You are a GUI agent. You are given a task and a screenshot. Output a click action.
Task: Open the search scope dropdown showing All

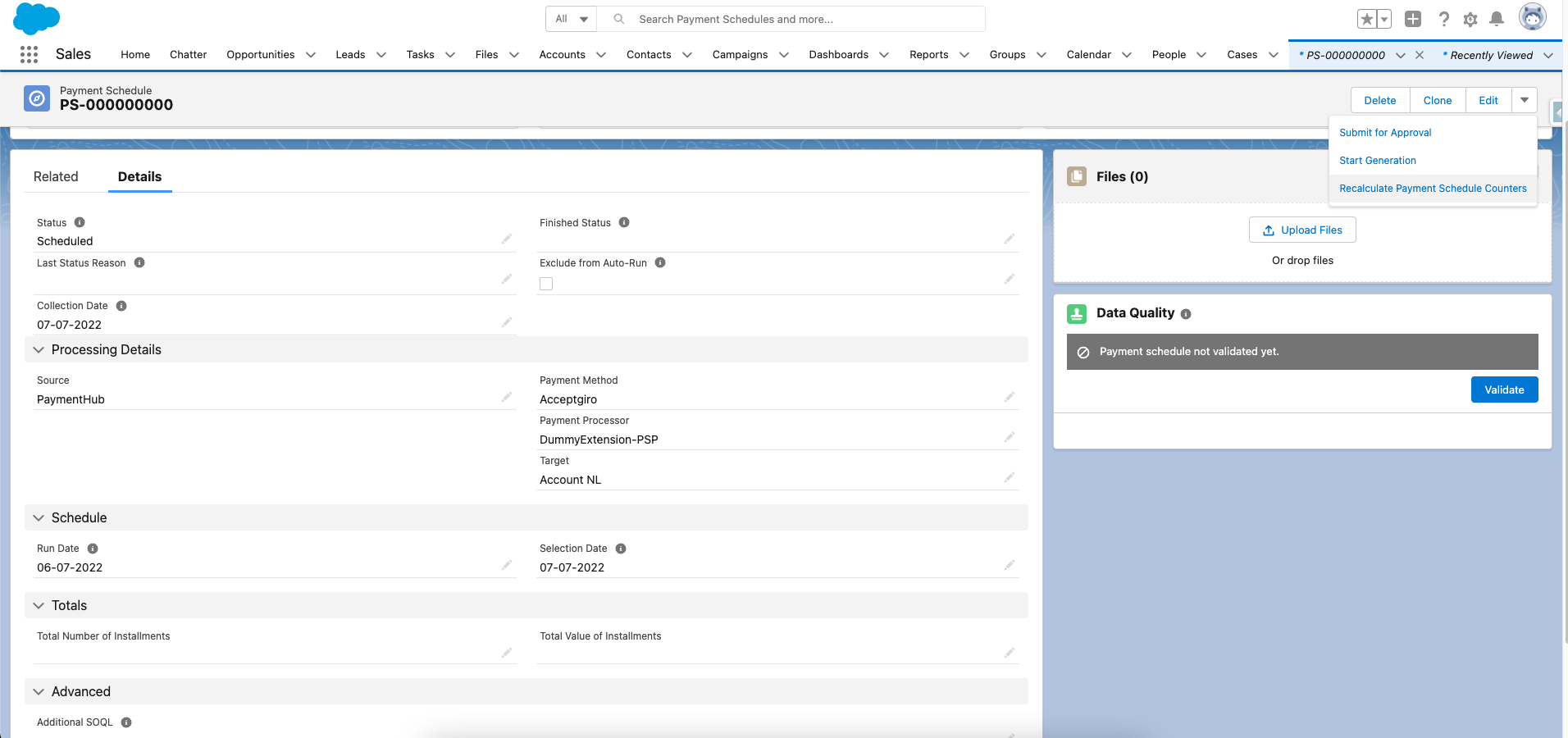coord(571,18)
